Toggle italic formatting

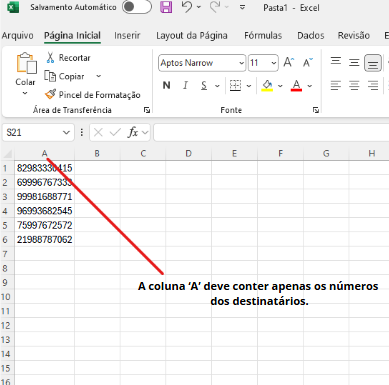(185, 86)
